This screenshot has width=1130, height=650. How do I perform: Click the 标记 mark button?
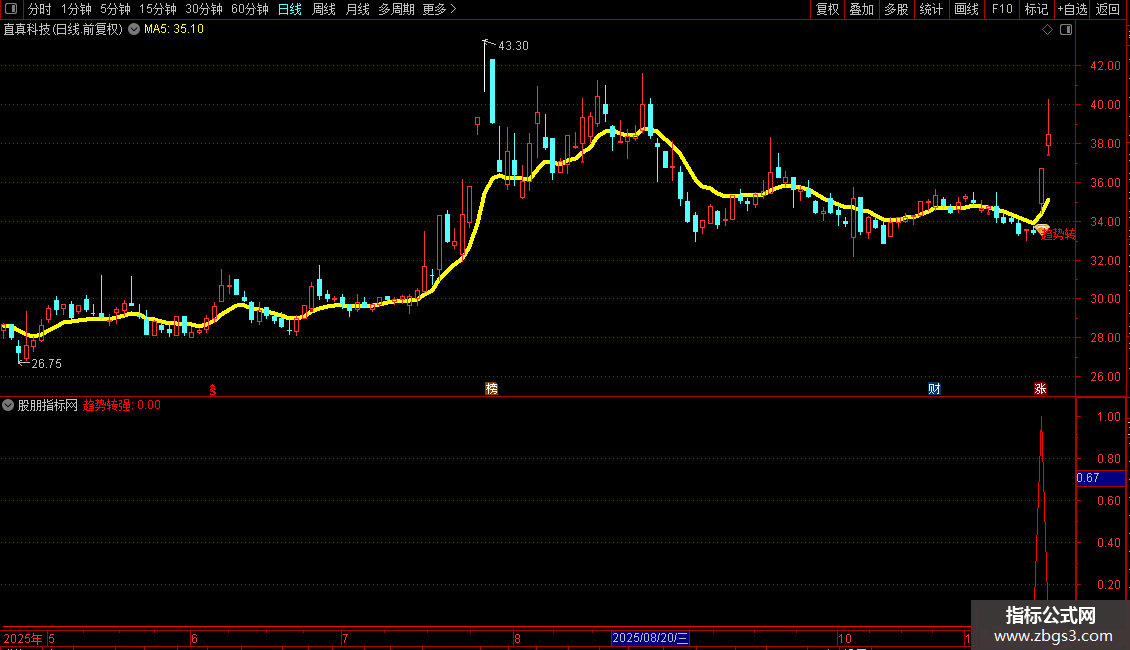point(1036,9)
